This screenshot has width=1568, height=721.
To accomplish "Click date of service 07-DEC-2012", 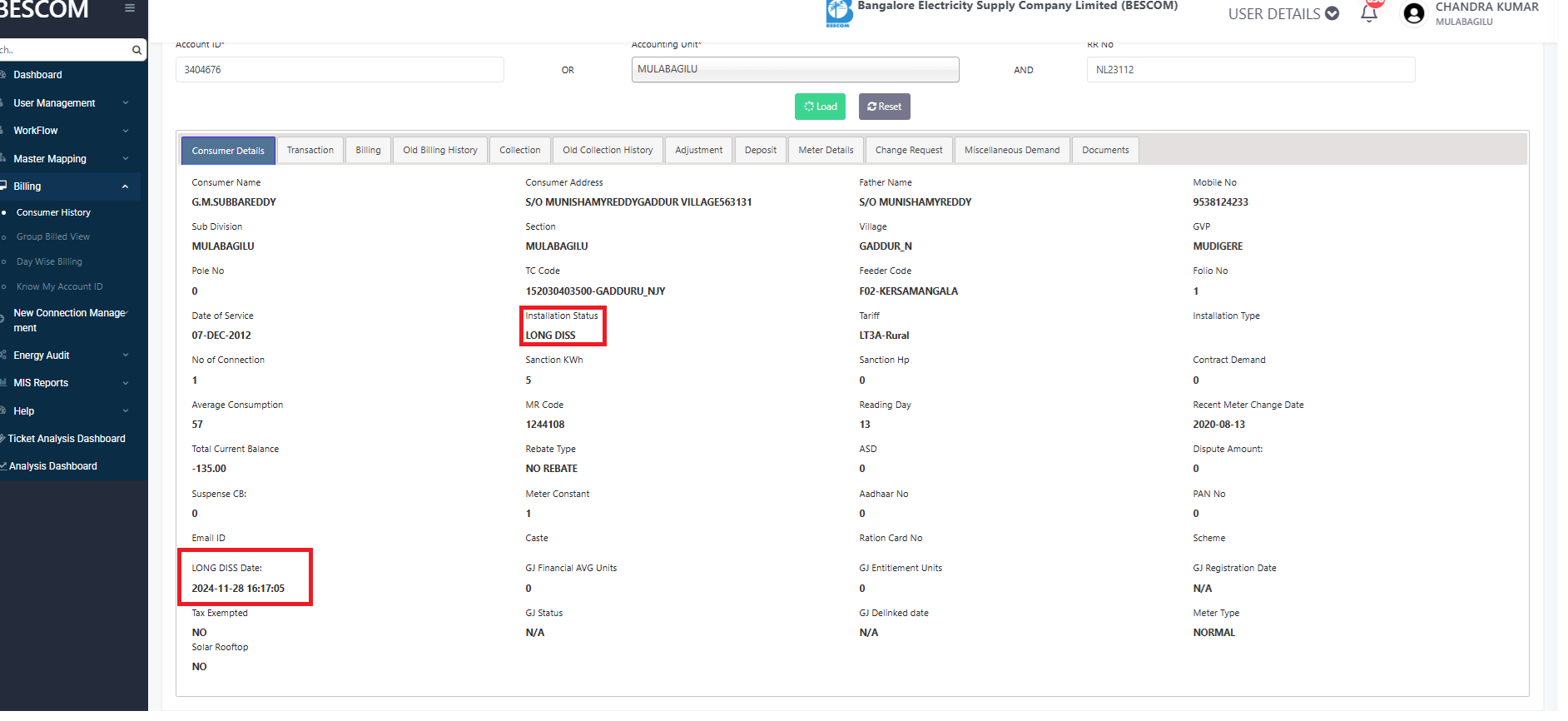I will click(221, 336).
